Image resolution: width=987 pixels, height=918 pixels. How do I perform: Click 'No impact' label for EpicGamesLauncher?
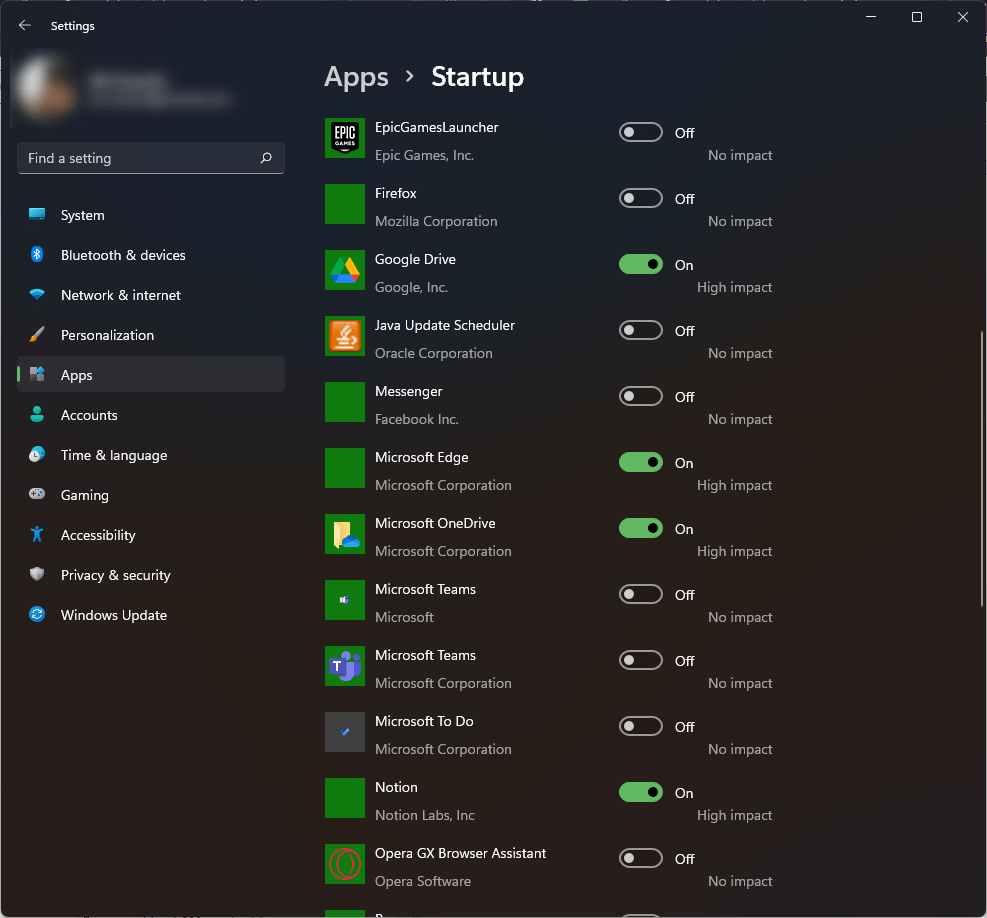740,155
